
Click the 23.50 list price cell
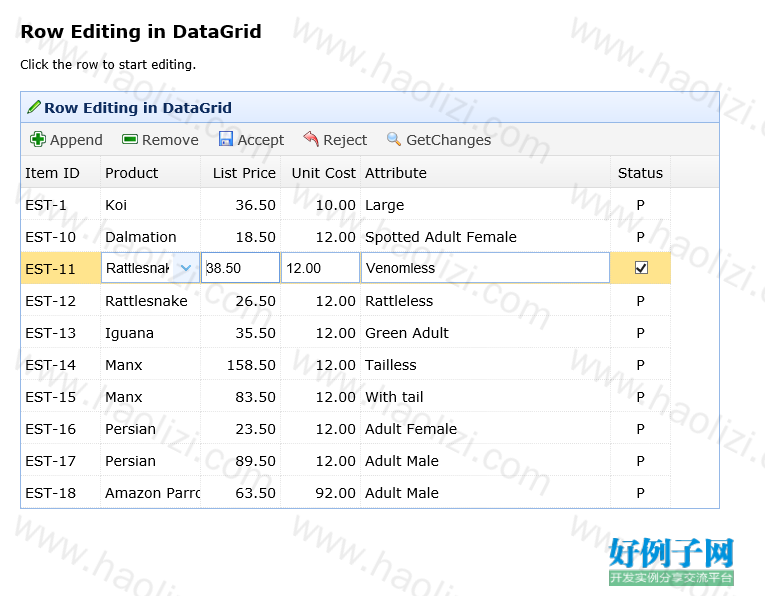click(241, 428)
